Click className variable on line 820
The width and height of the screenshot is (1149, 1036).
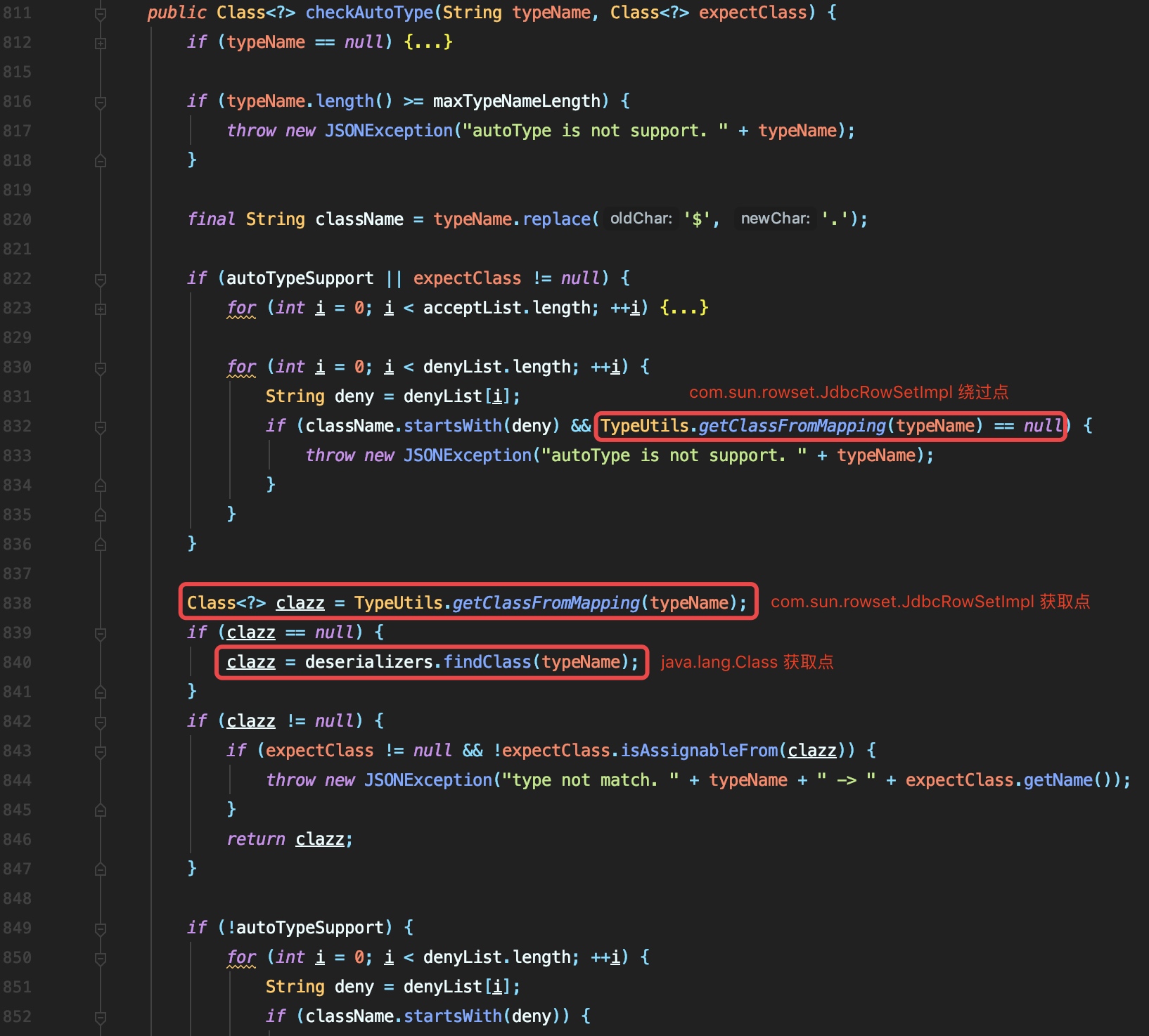[359, 219]
